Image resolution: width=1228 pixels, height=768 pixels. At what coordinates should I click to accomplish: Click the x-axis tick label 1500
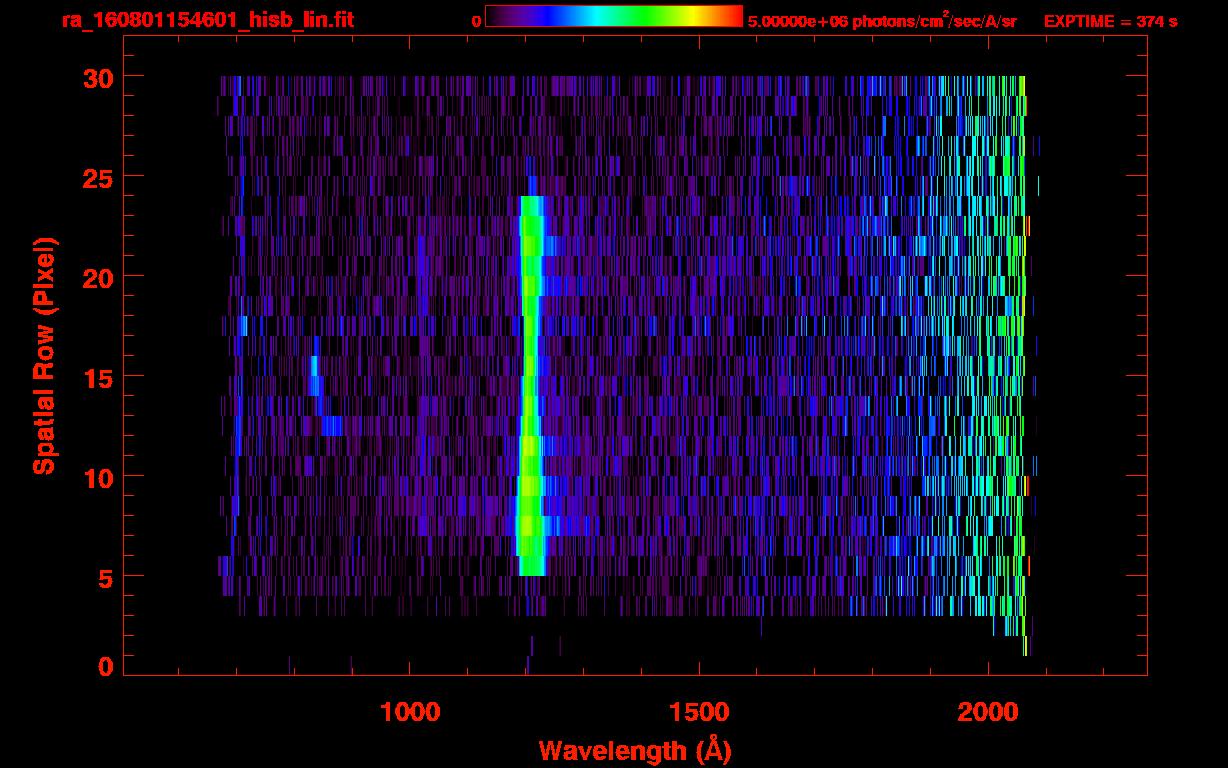699,712
